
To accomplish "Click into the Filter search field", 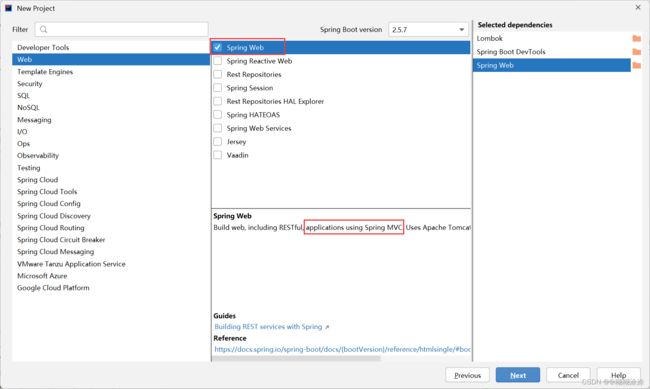I will pyautogui.click(x=122, y=29).
